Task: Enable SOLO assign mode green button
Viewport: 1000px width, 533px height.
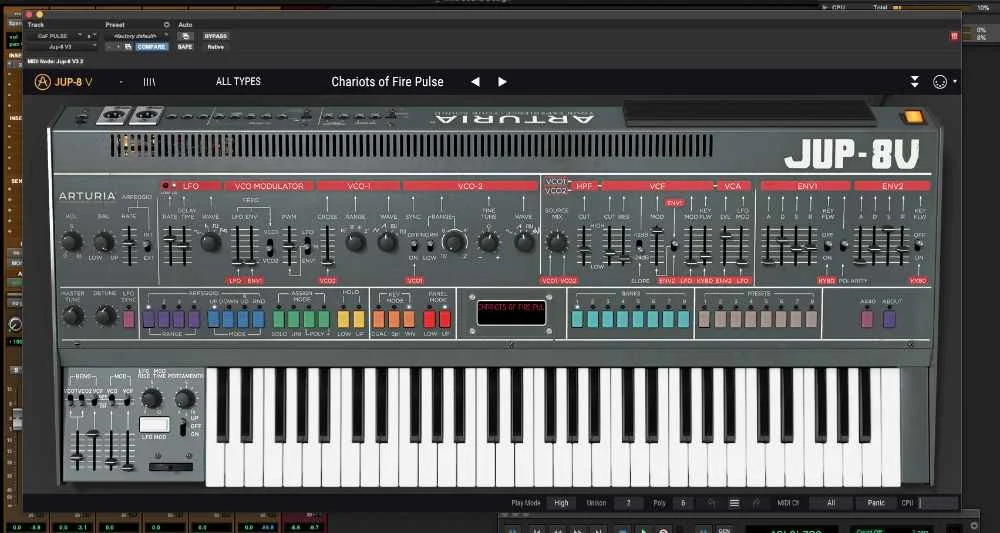Action: tap(279, 319)
